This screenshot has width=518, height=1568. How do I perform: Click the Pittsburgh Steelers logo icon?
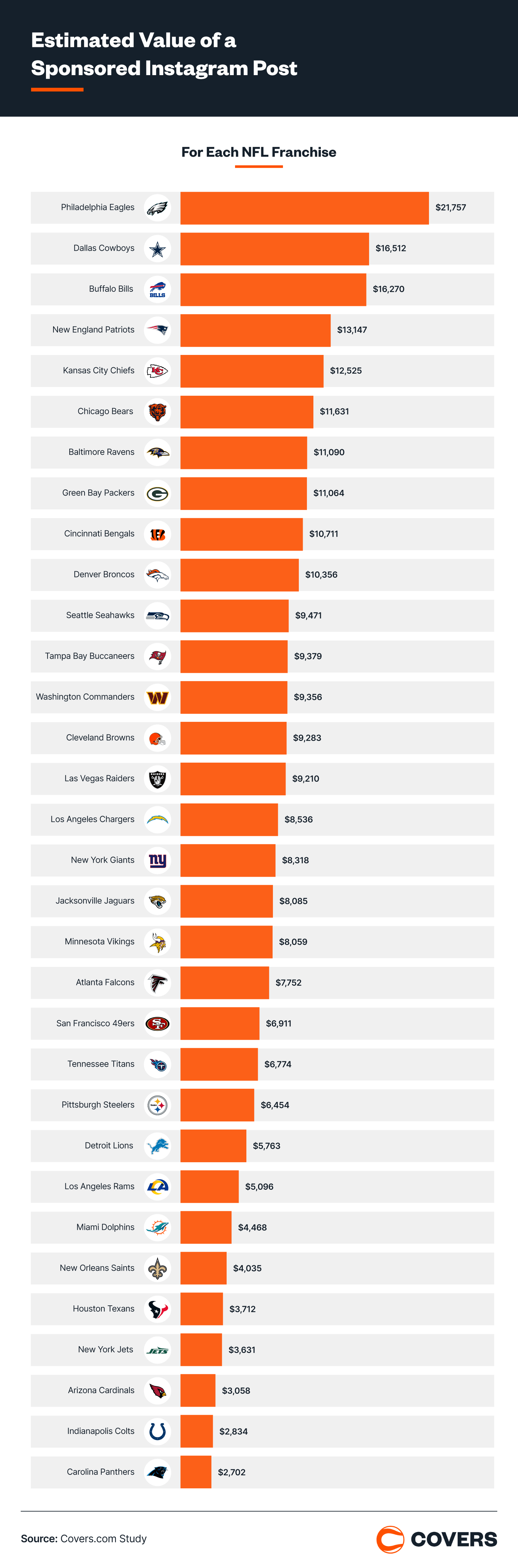(157, 1105)
